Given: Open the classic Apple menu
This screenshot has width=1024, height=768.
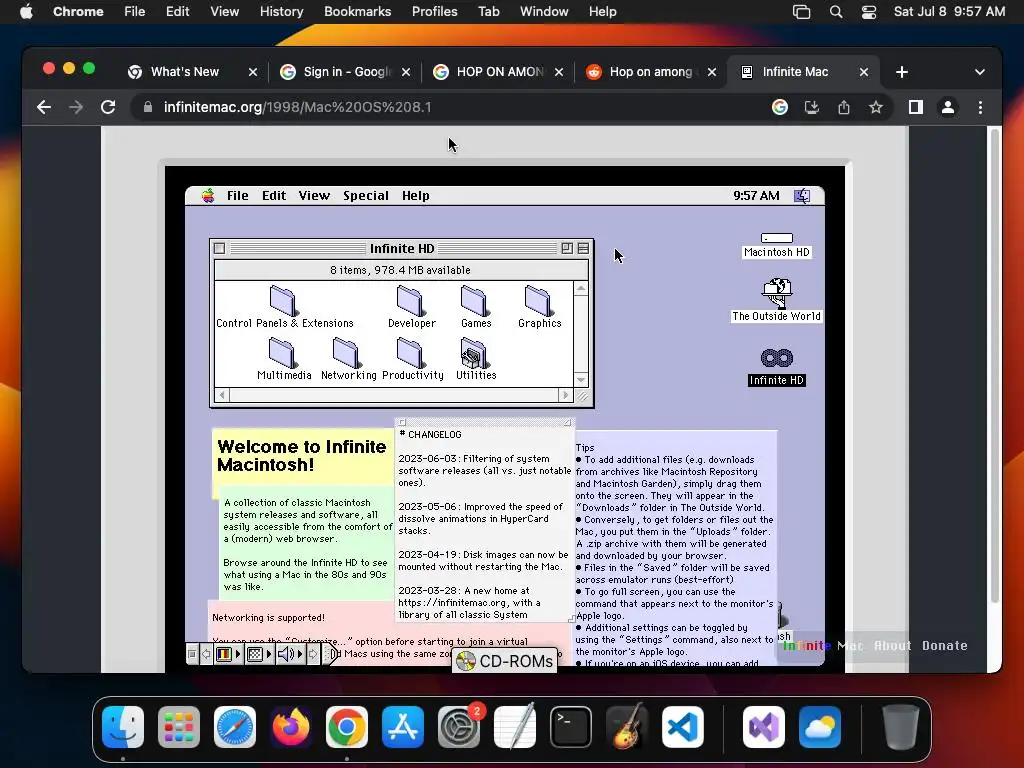Looking at the screenshot, I should pos(208,195).
